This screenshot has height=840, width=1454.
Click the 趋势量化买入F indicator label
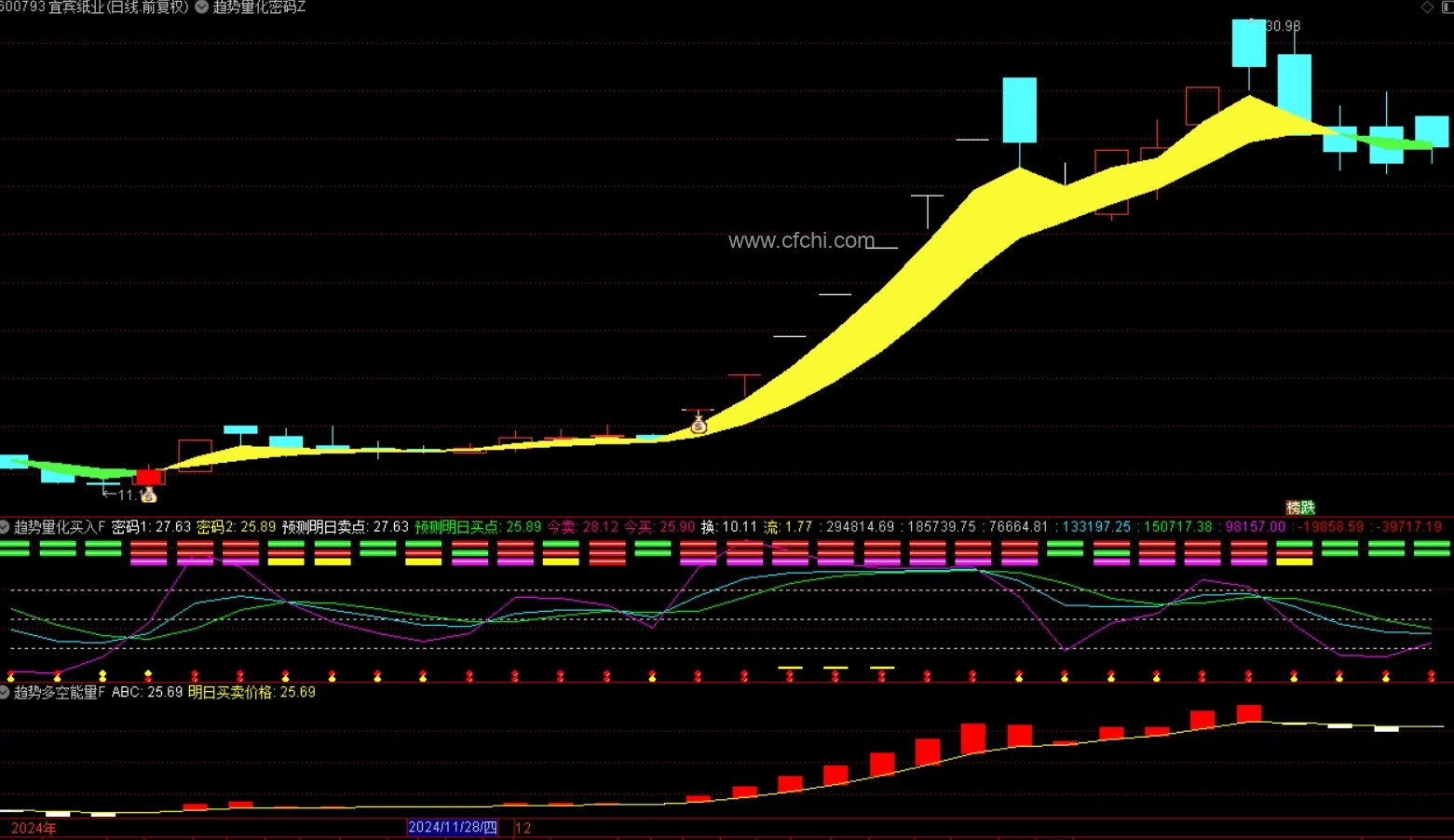pos(60,527)
